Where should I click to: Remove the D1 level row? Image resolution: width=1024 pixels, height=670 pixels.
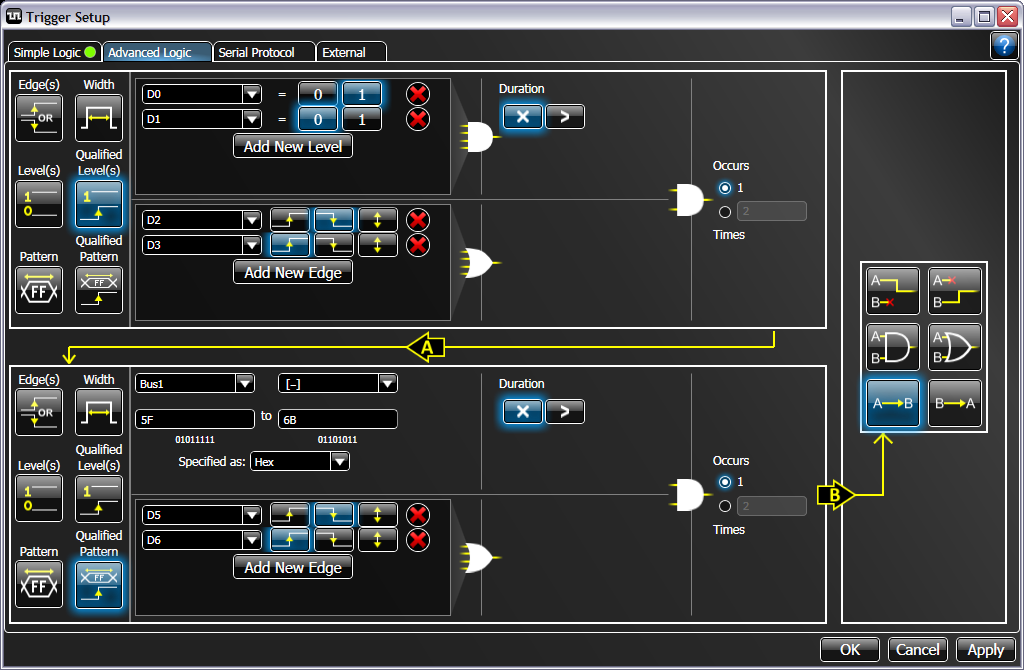pos(418,119)
